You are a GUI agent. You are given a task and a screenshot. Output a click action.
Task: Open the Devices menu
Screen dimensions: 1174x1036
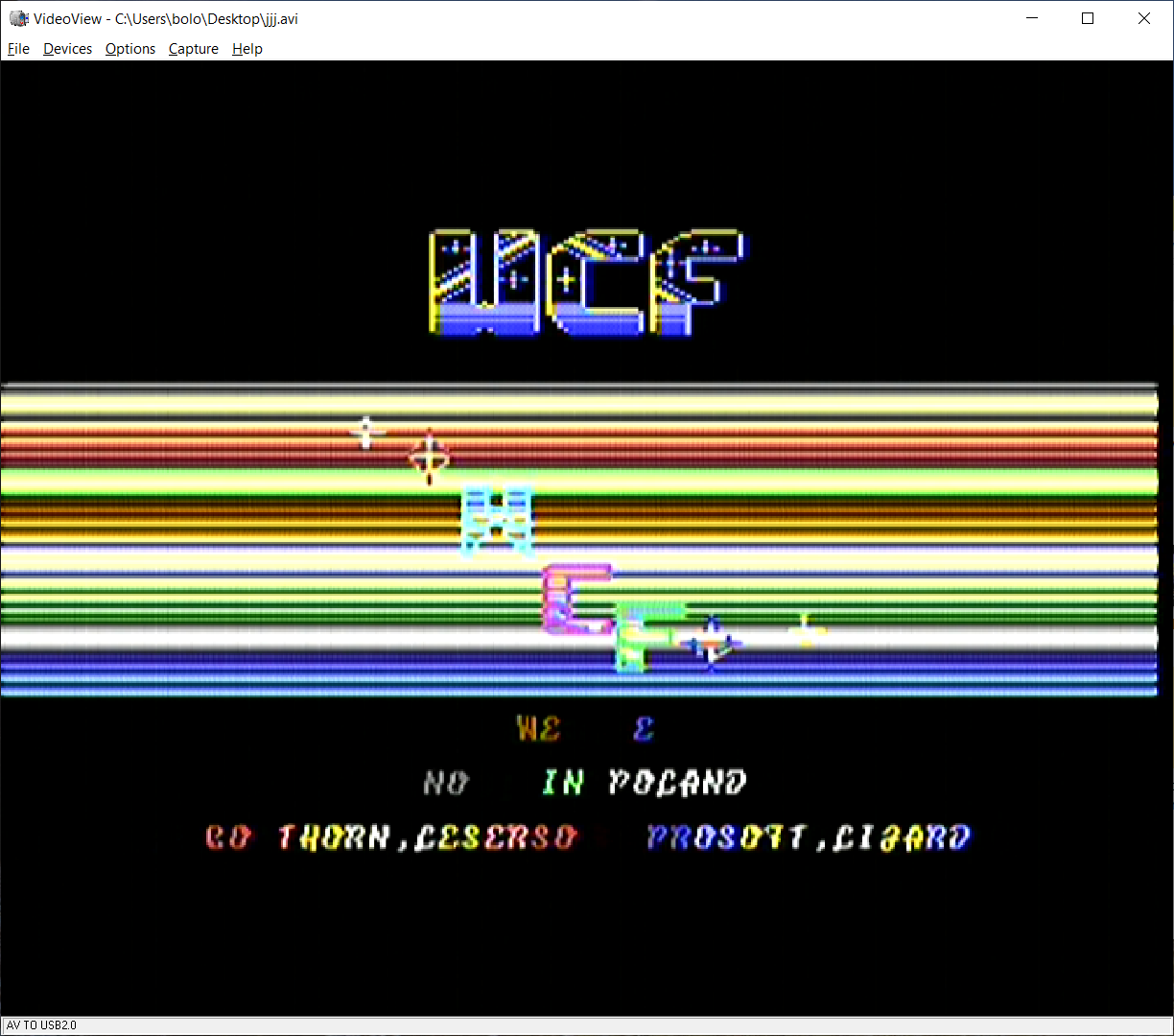(x=67, y=49)
